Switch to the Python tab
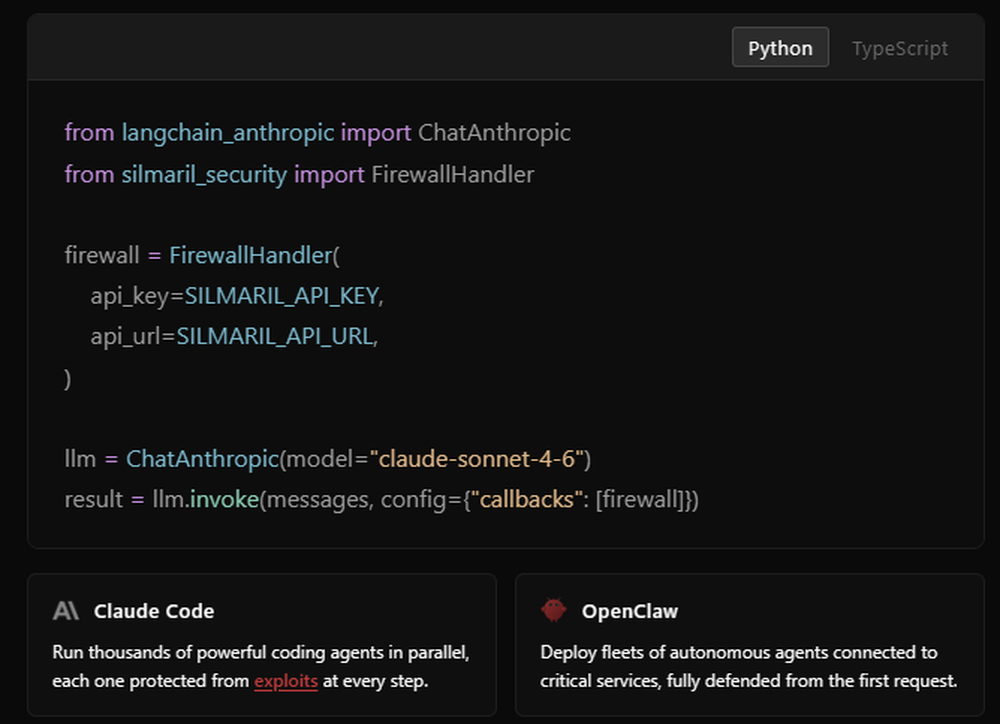Screen dimensions: 1000x724 coord(780,47)
